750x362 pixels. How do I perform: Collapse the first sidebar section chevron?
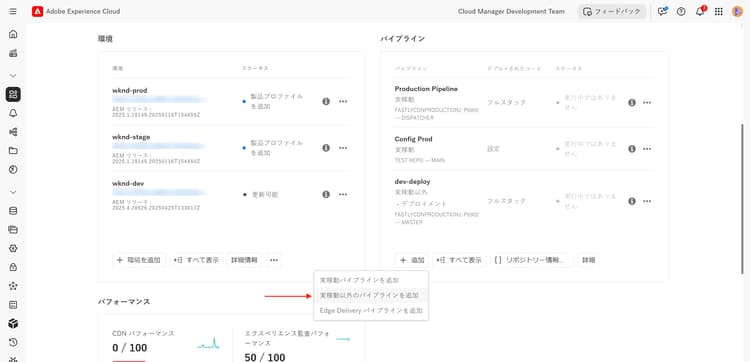pyautogui.click(x=13, y=76)
